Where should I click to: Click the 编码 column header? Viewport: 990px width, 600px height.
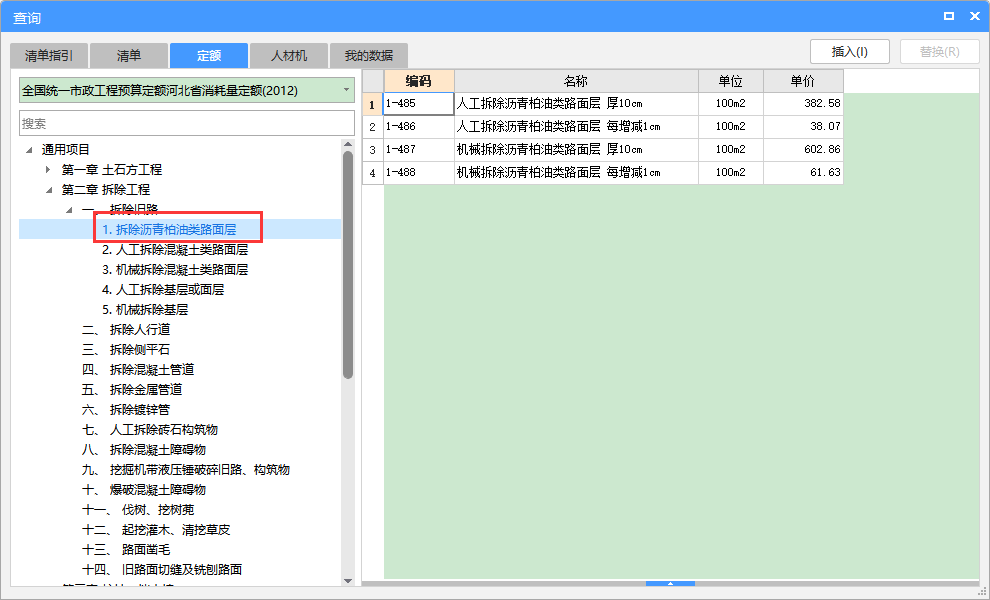419,81
